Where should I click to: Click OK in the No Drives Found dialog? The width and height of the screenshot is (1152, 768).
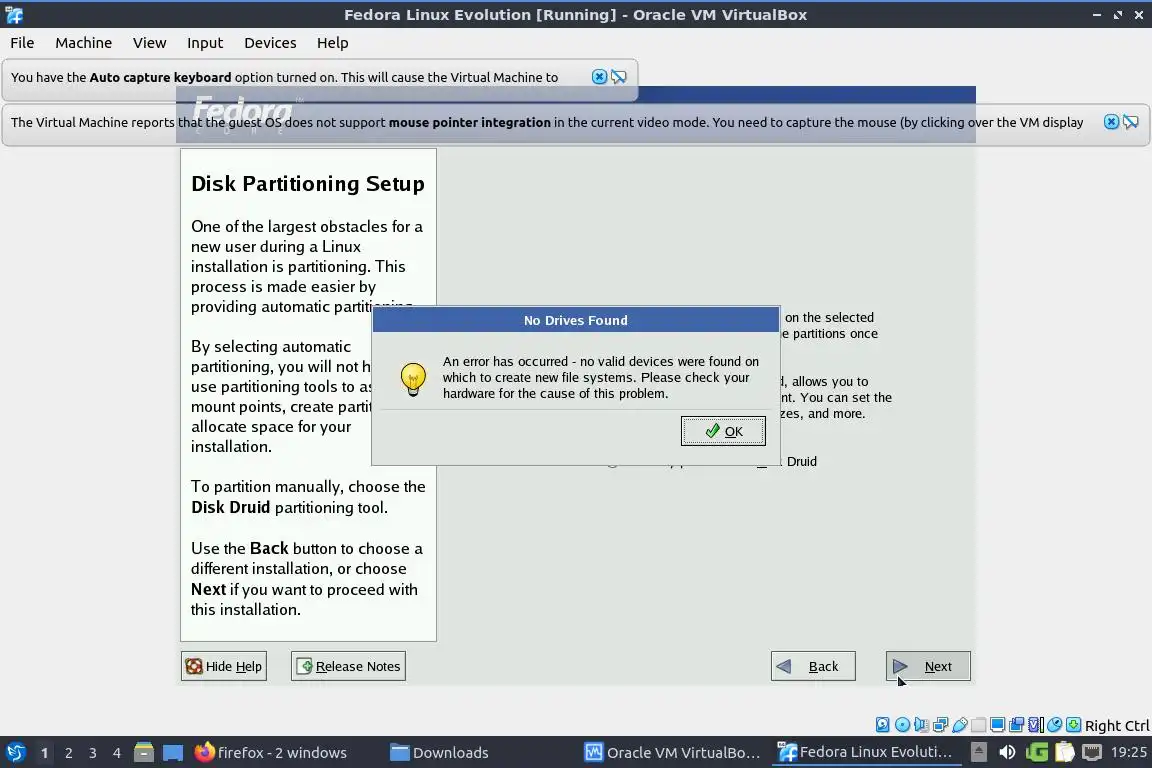click(723, 431)
